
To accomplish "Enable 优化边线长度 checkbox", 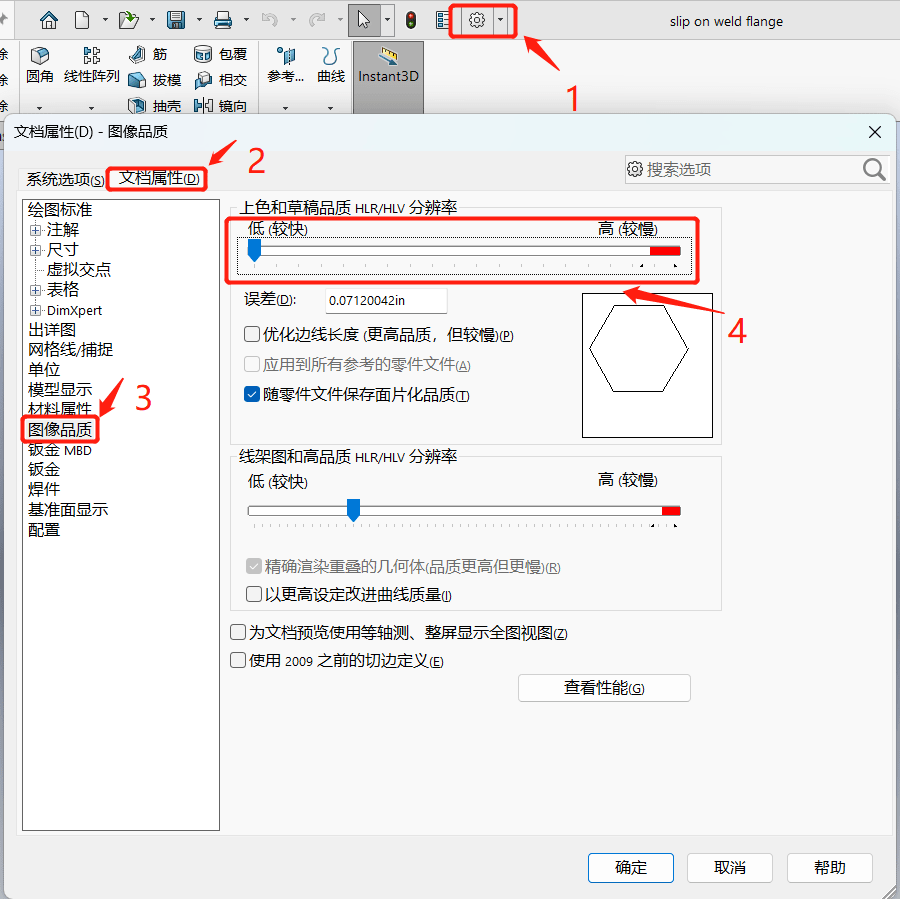I will tap(252, 334).
